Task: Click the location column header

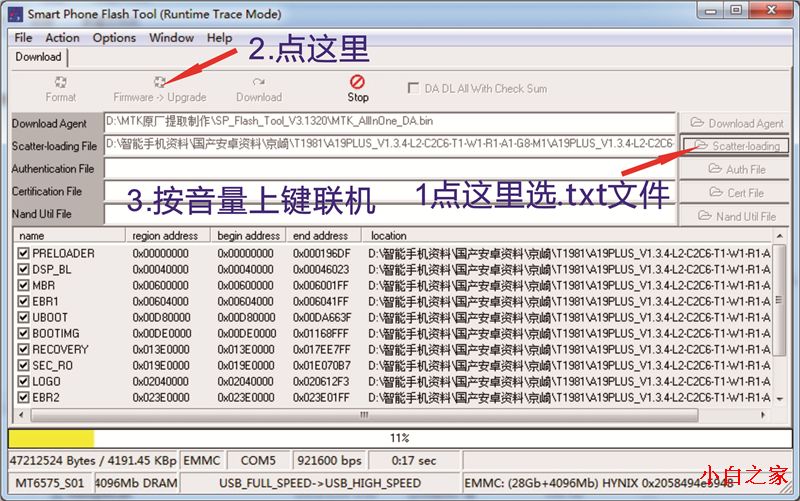Action: (x=567, y=236)
